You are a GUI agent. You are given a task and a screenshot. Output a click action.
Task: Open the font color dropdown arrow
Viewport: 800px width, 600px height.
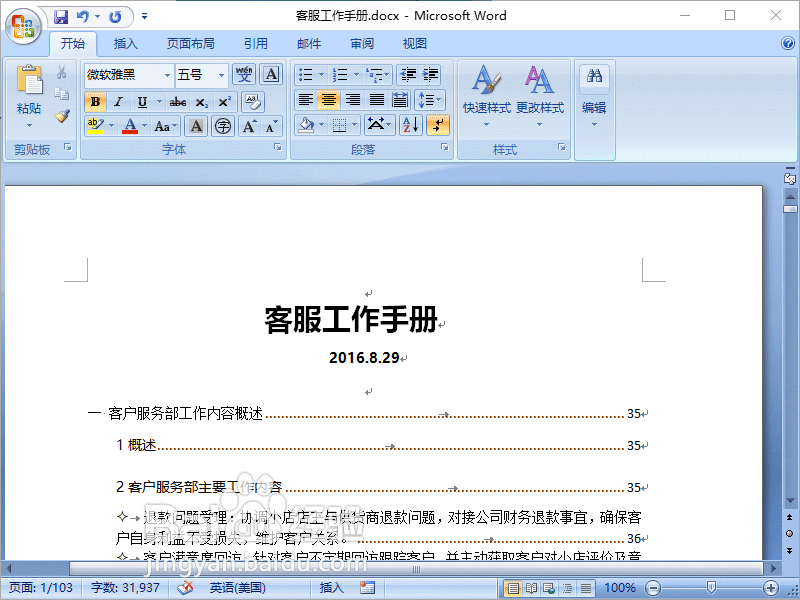click(144, 125)
